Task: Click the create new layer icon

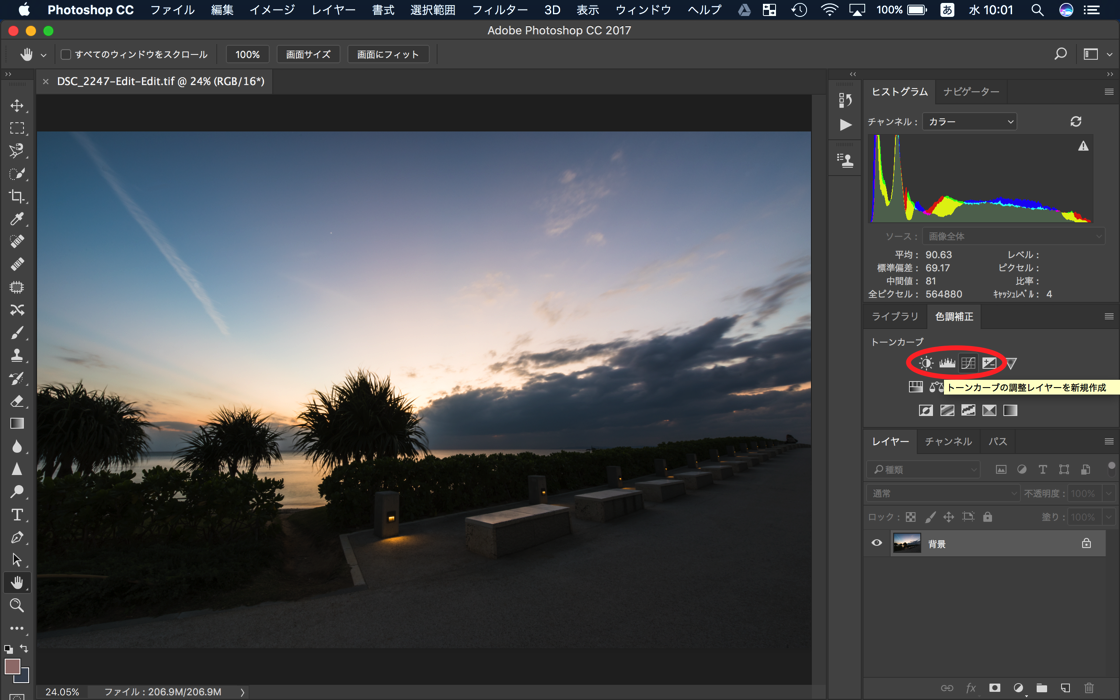Action: click(1065, 688)
